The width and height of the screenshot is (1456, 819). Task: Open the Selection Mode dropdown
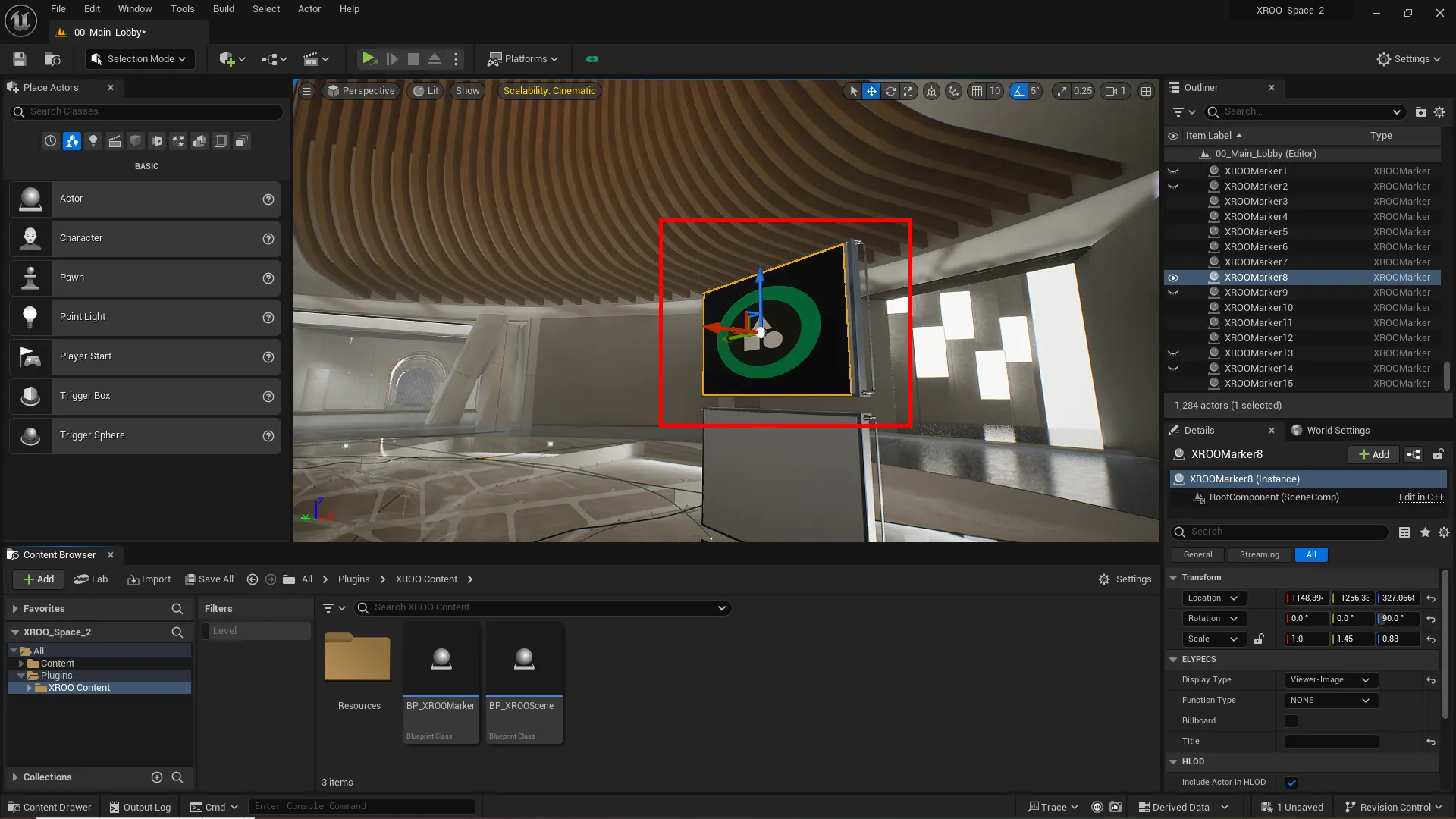click(140, 59)
